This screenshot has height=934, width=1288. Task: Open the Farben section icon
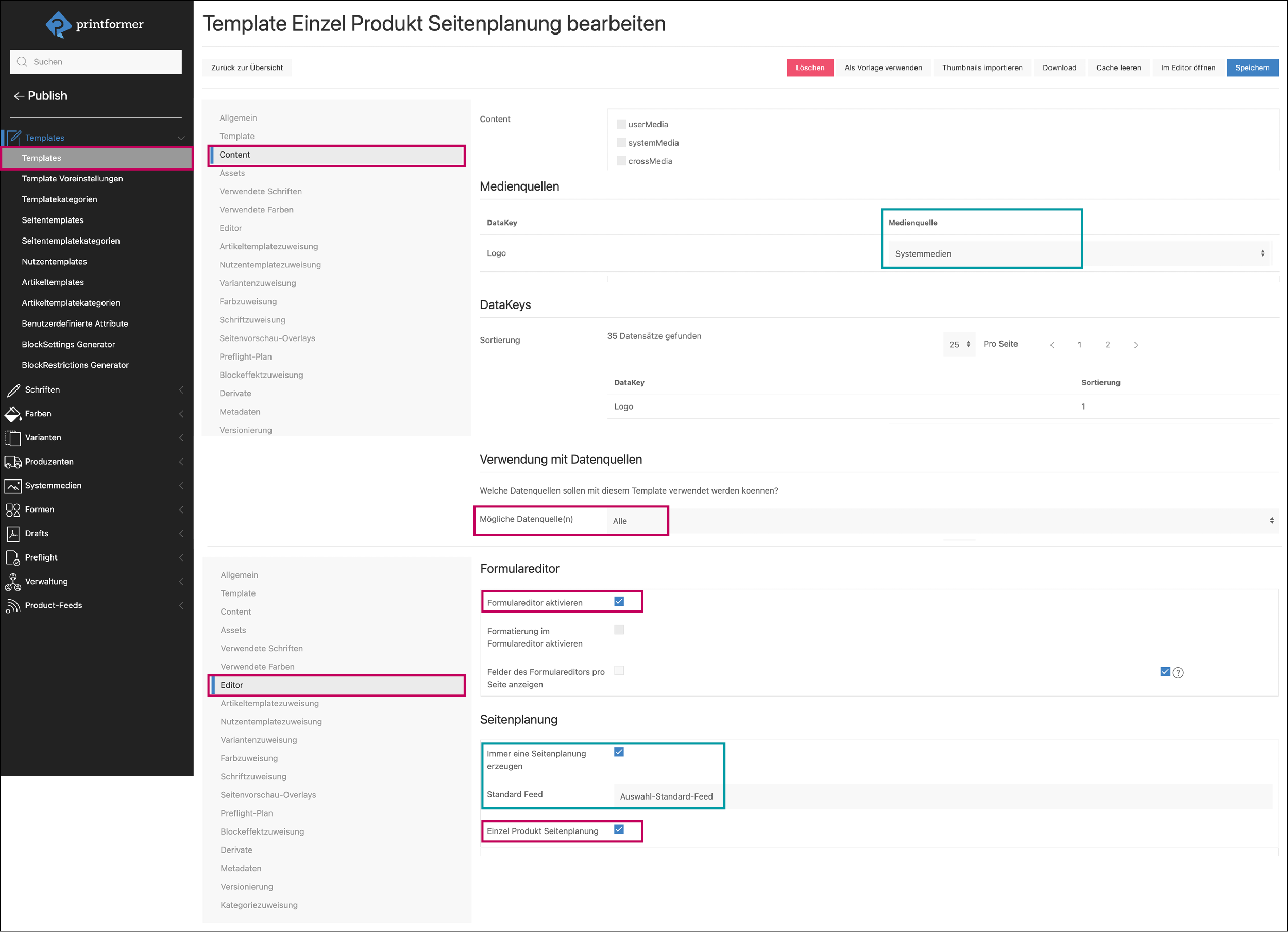(13, 413)
